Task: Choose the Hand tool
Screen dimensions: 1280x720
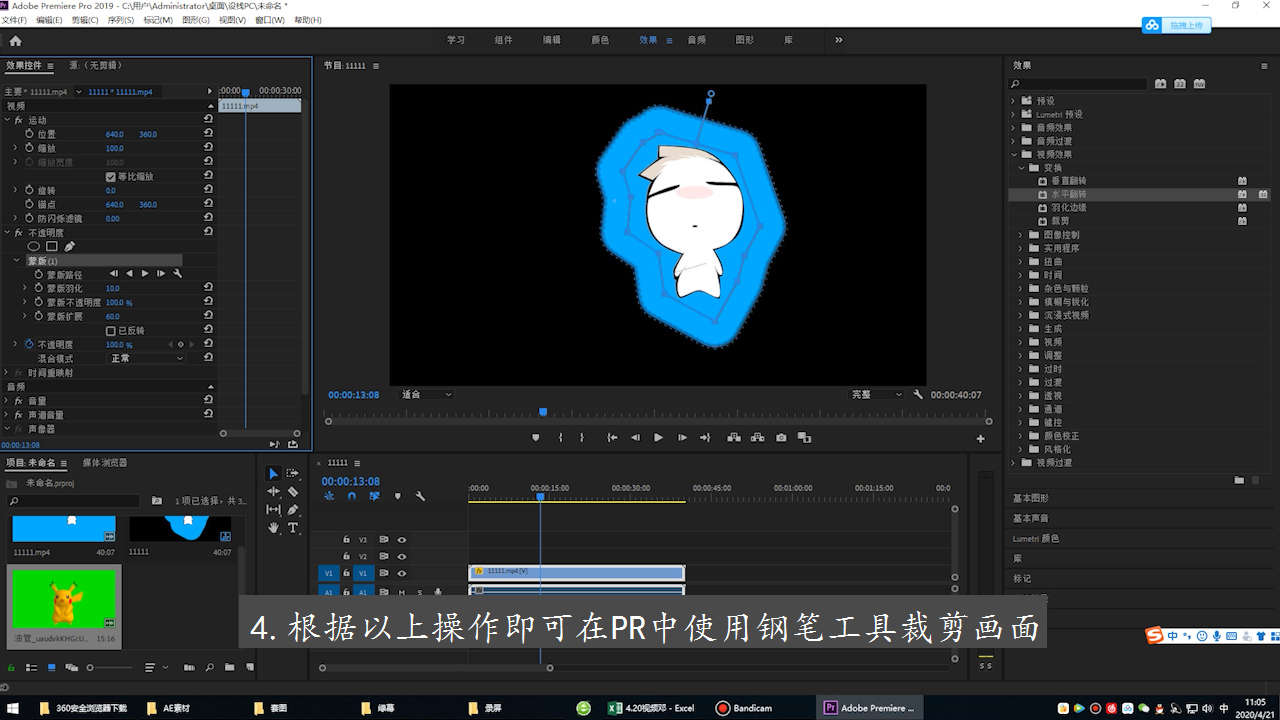Action: point(273,527)
